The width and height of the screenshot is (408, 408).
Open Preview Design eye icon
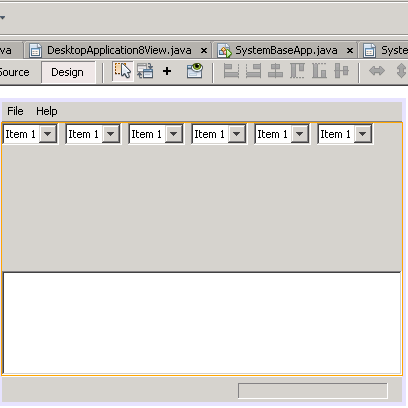[195, 71]
